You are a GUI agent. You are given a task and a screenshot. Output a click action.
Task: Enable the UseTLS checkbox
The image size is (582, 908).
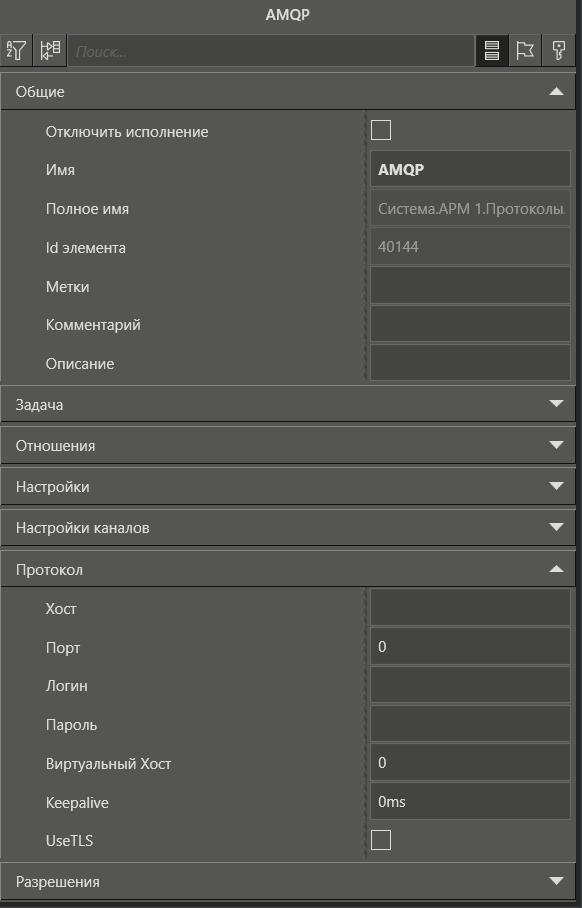click(380, 840)
